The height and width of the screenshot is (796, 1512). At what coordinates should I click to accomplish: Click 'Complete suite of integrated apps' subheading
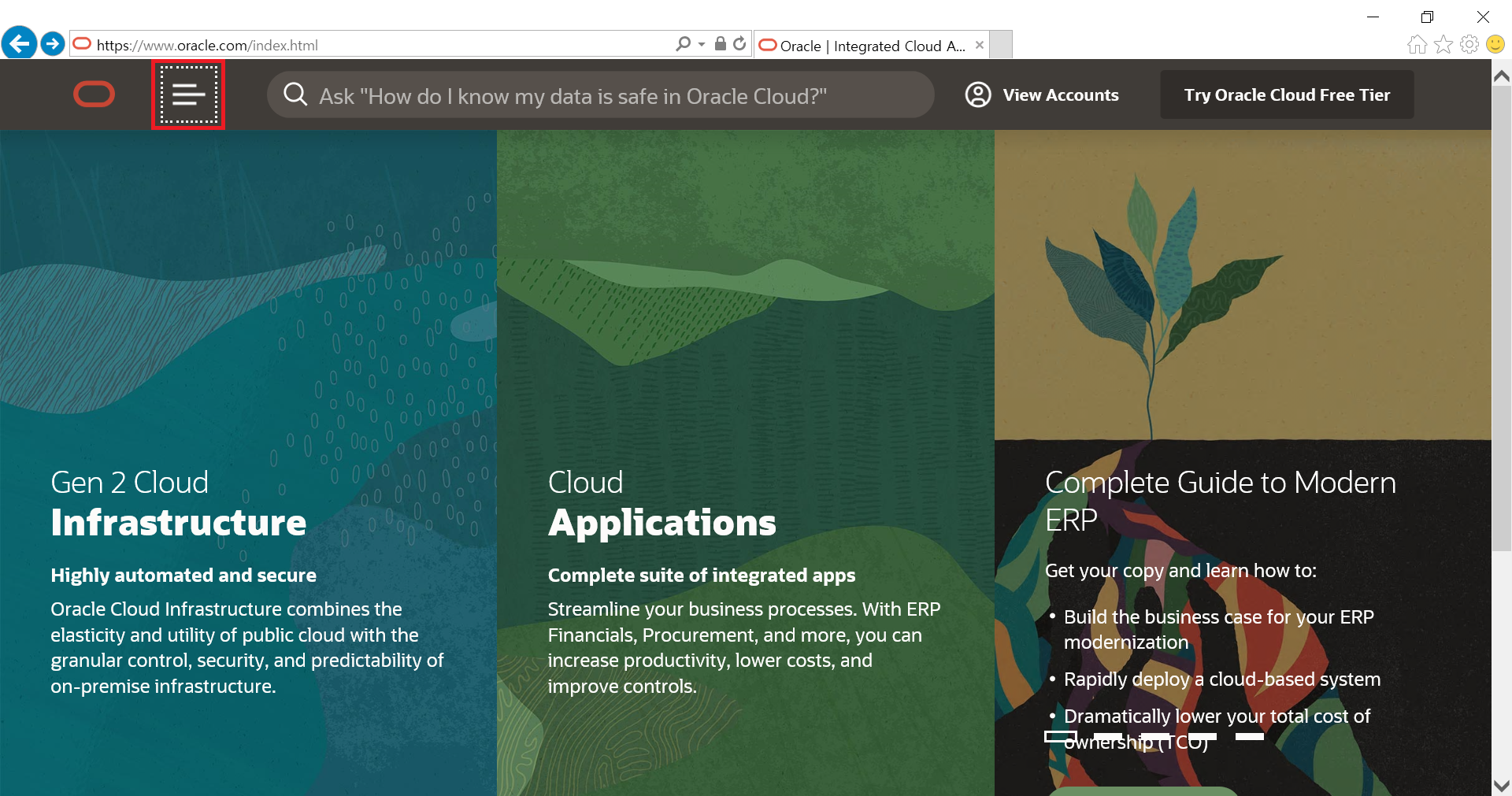pyautogui.click(x=702, y=576)
